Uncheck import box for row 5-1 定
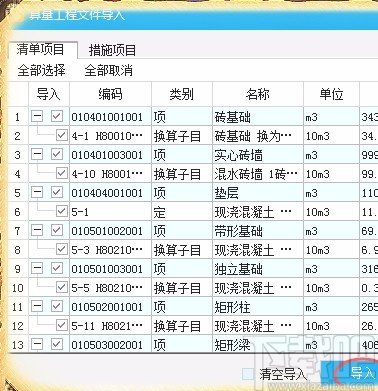The width and height of the screenshot is (378, 391). click(x=61, y=211)
